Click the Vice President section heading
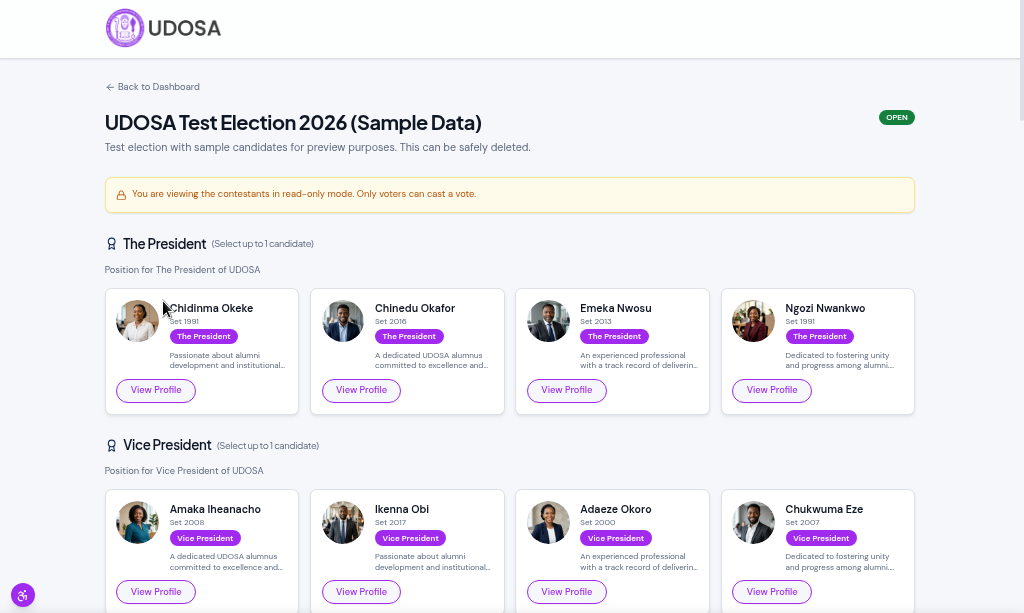The image size is (1024, 613). point(167,445)
